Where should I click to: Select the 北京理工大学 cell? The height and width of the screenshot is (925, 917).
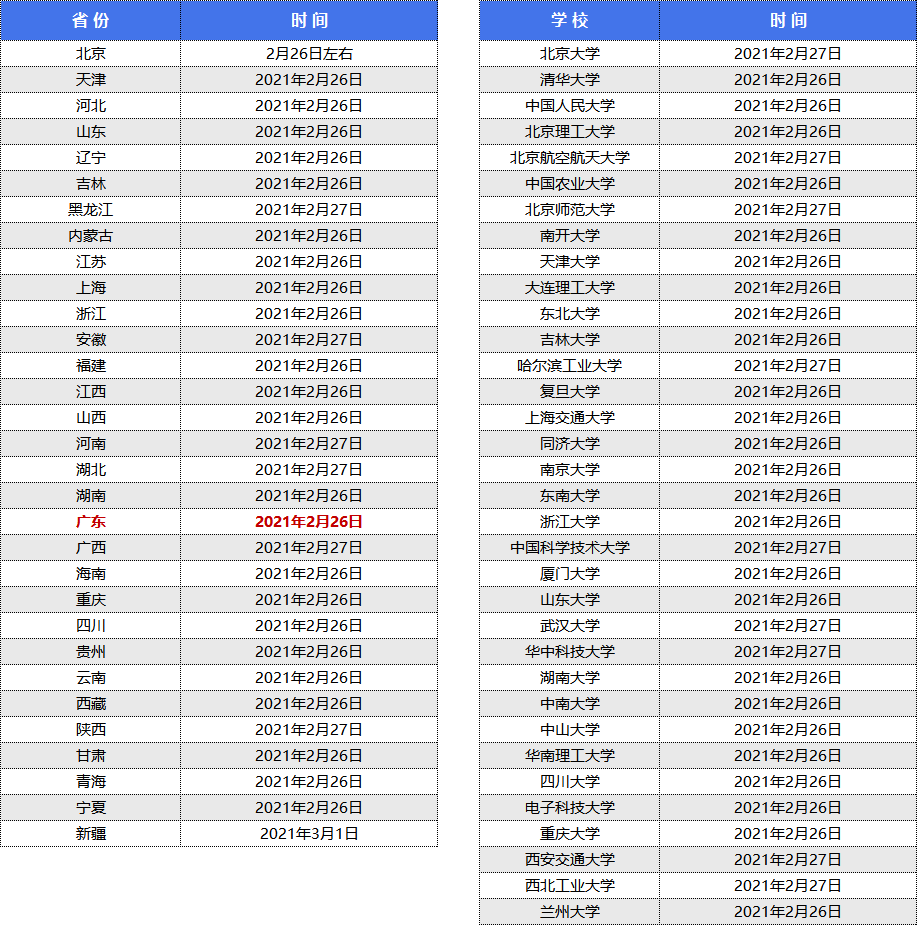tap(569, 132)
